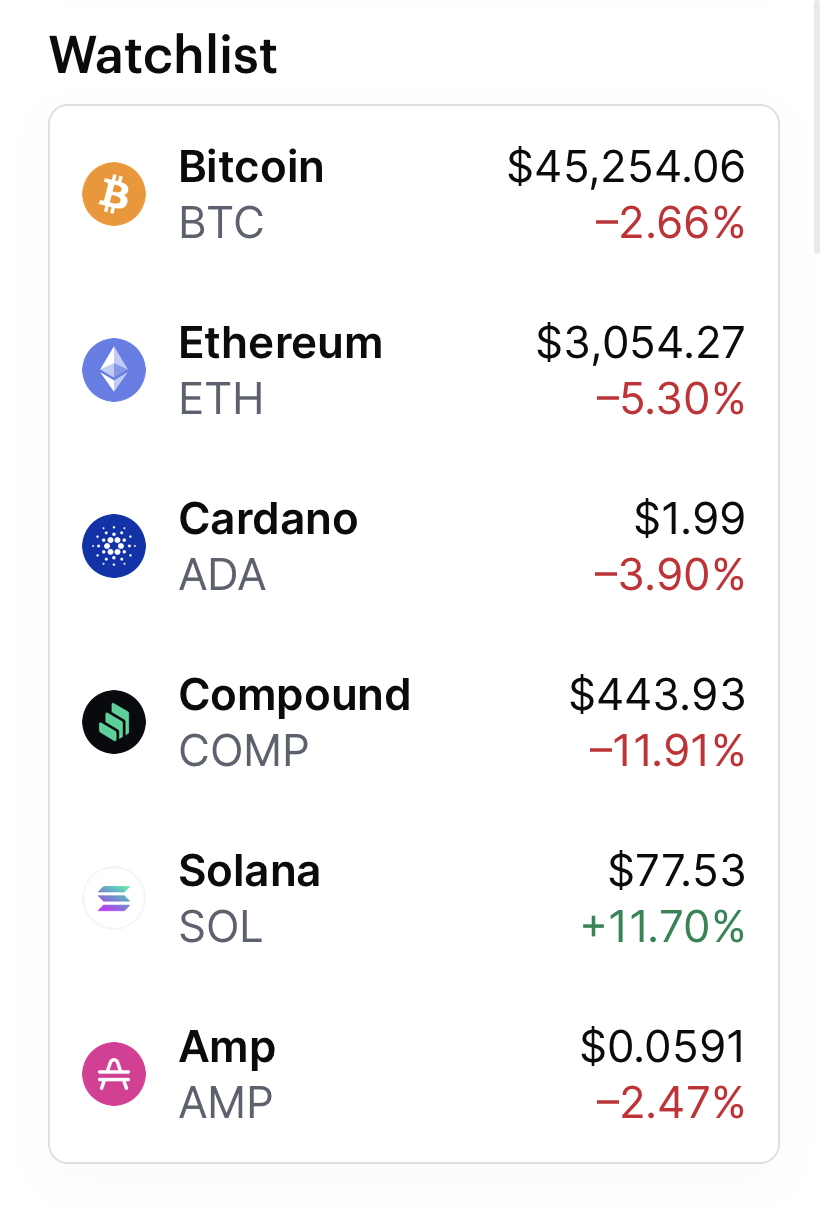Click the Solana striped logo icon
Screen dimensions: 828x1208
click(x=114, y=898)
